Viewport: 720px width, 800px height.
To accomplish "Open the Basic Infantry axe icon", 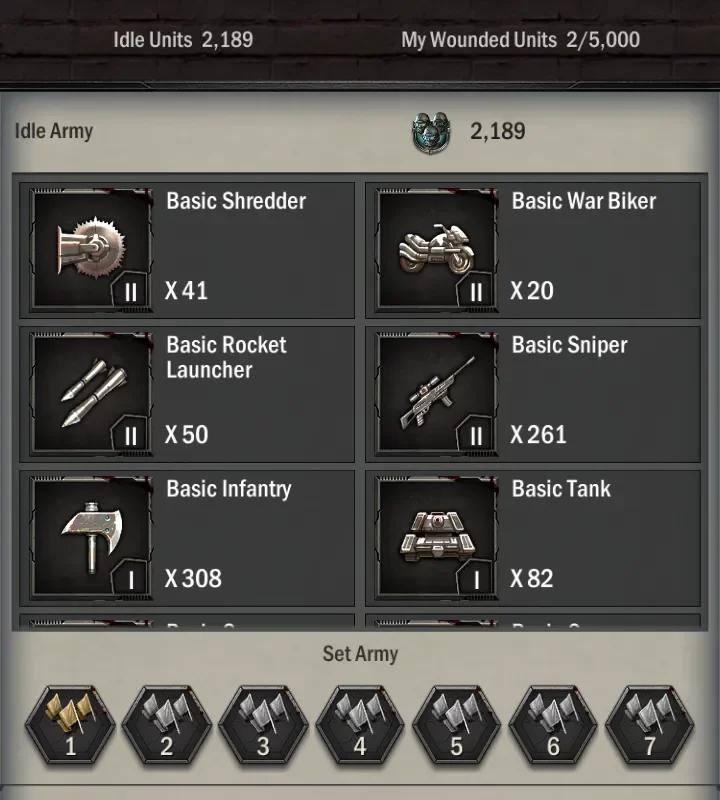I will point(91,537).
